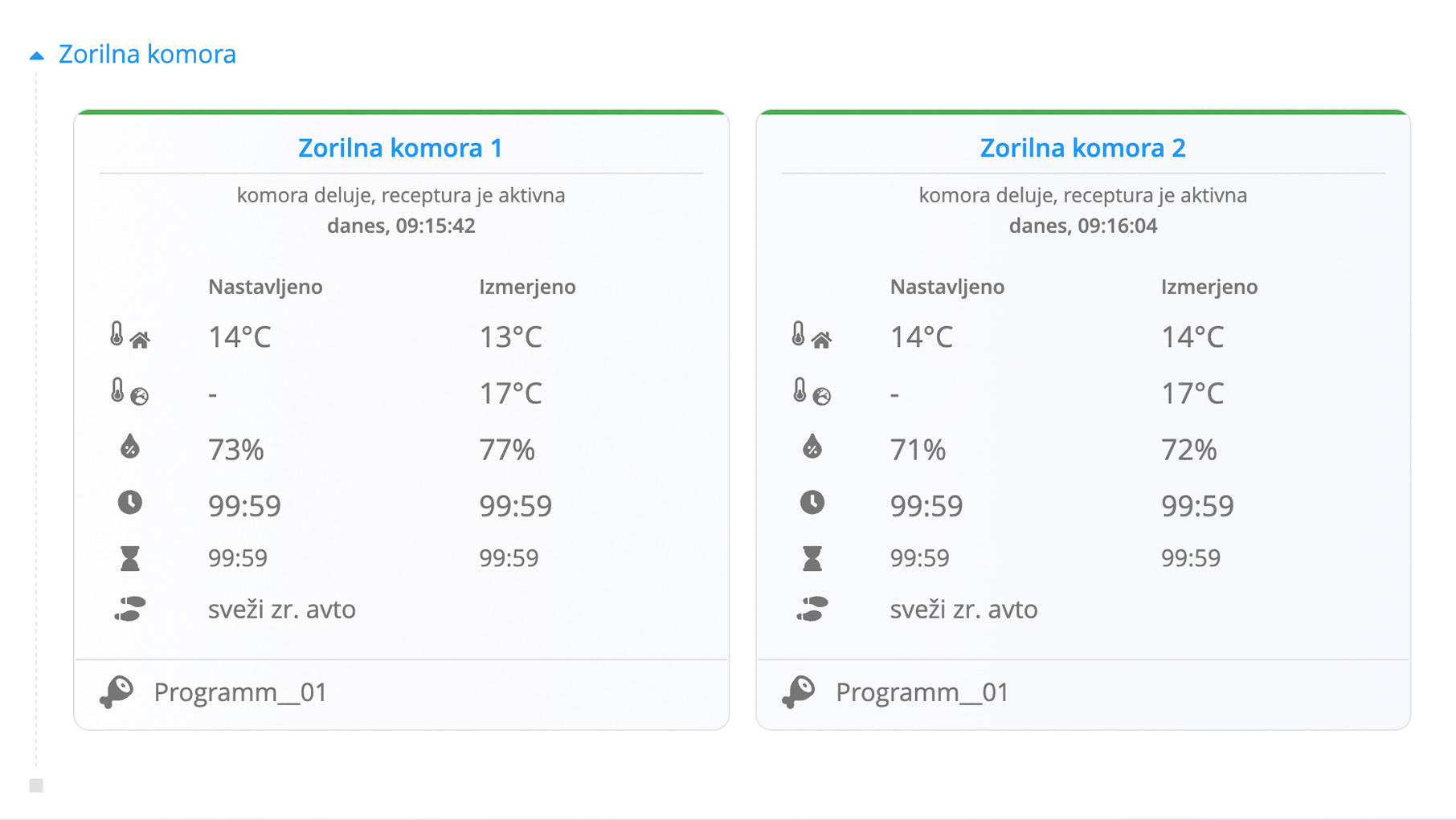Open the Zorilna komora section heading

pos(147,54)
